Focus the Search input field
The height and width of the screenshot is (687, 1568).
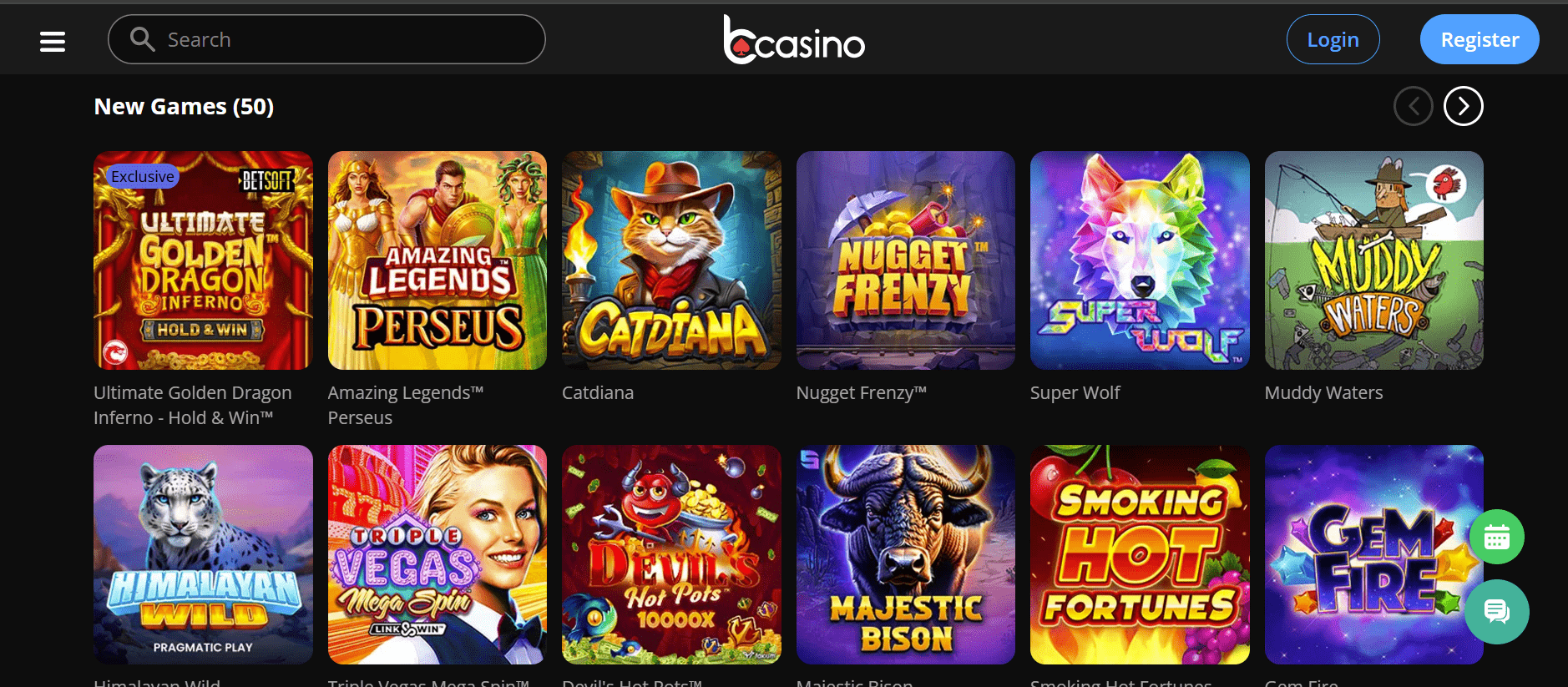pos(326,39)
